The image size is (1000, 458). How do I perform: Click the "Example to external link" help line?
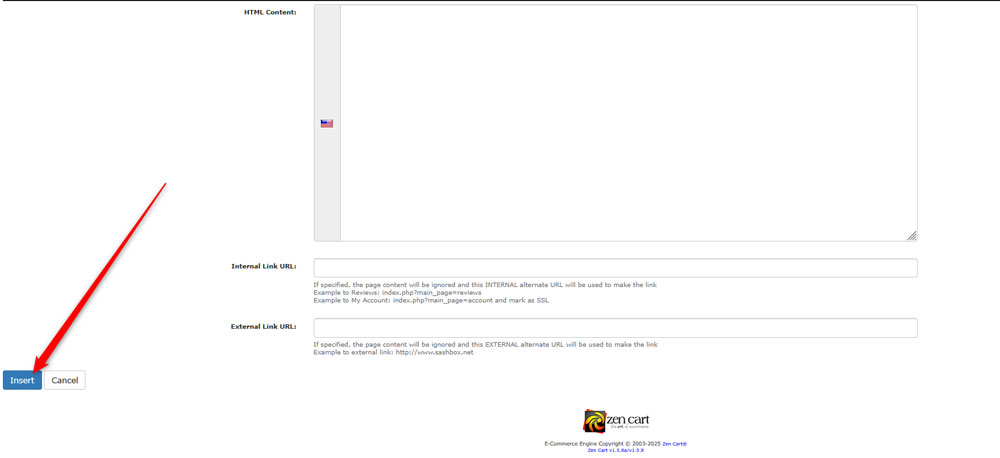[x=393, y=353]
